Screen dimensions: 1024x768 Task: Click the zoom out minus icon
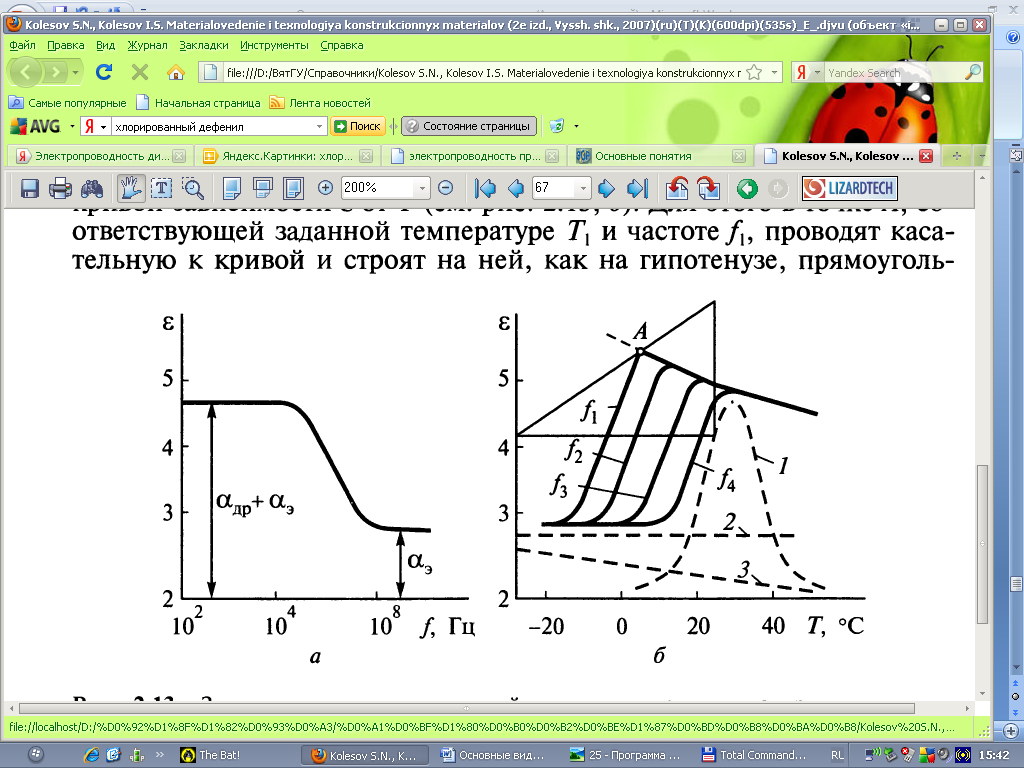[x=446, y=188]
